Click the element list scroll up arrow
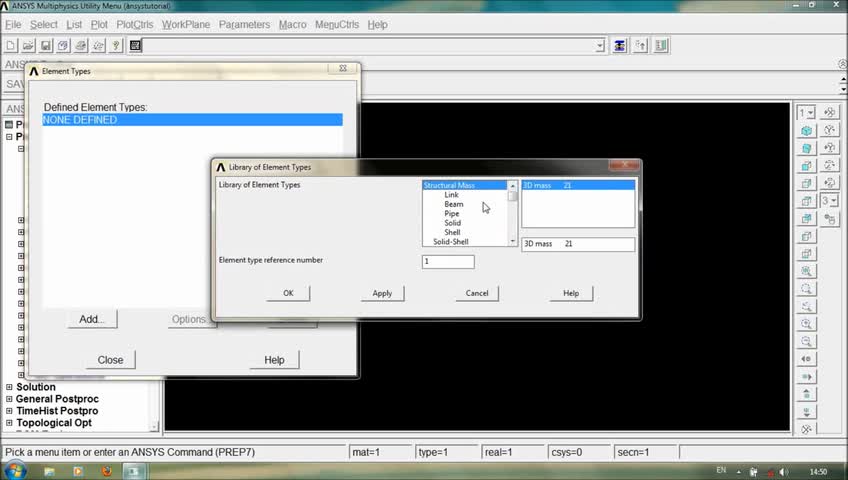The height and width of the screenshot is (480, 848). pyautogui.click(x=513, y=185)
